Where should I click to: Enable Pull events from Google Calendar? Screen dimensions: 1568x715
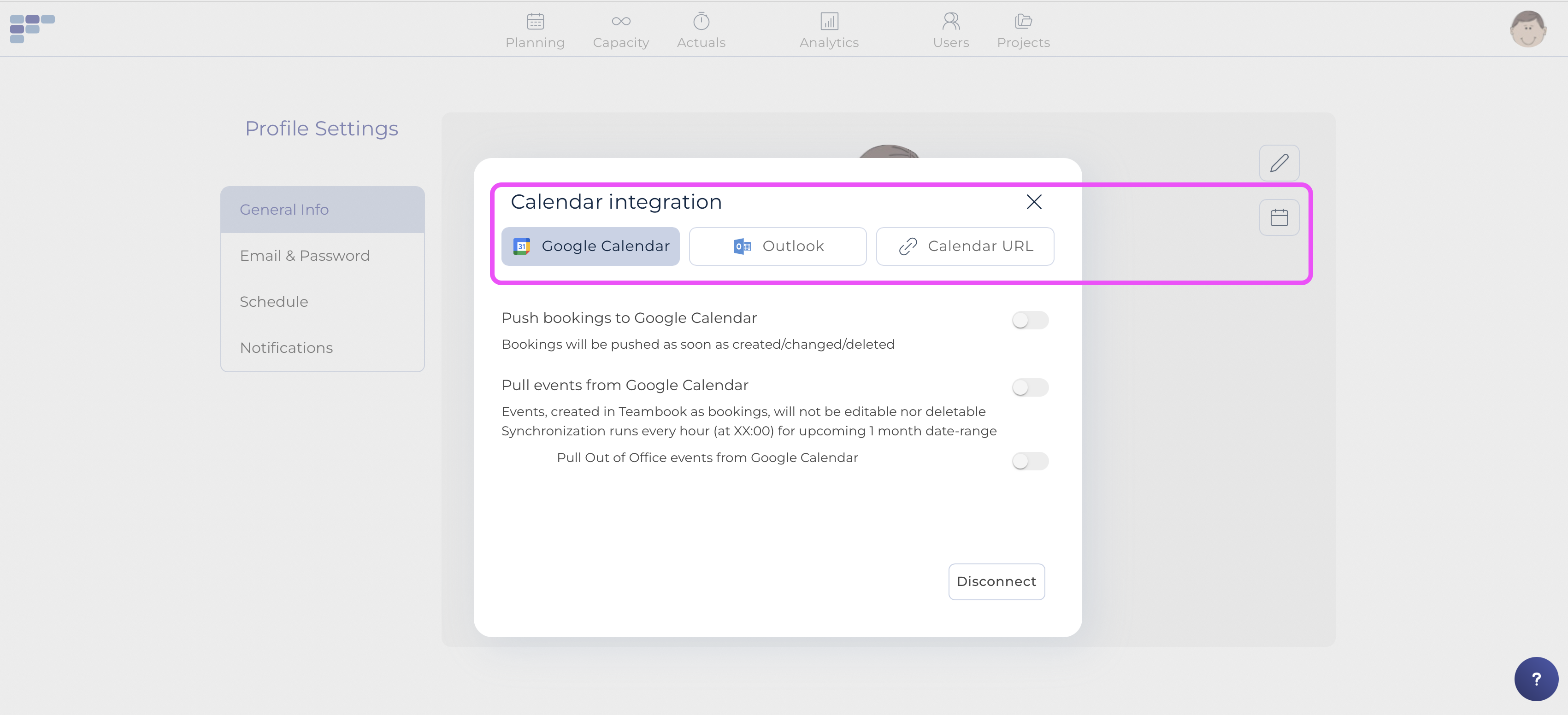(1030, 387)
